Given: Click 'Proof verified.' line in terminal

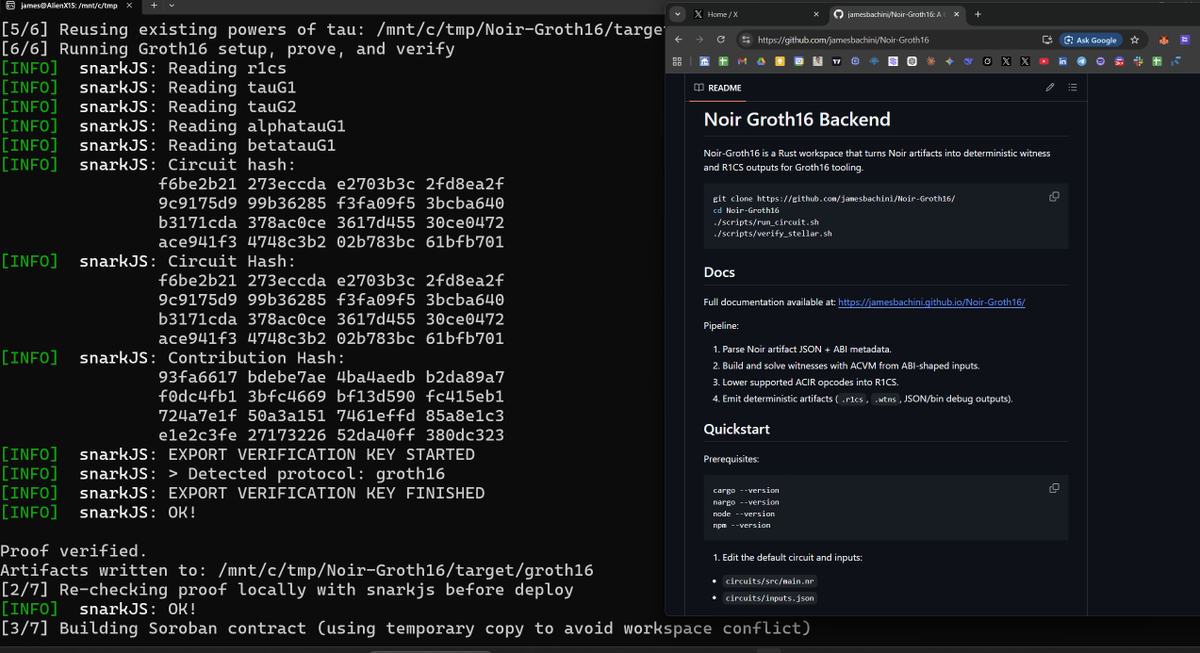Looking at the screenshot, I should 74,551.
